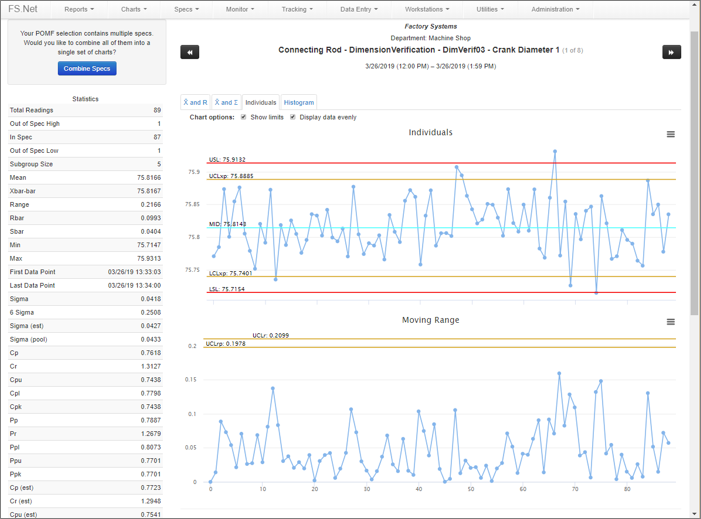This screenshot has width=701, height=519.
Task: Toggle the Show limits checkbox
Action: click(x=243, y=117)
